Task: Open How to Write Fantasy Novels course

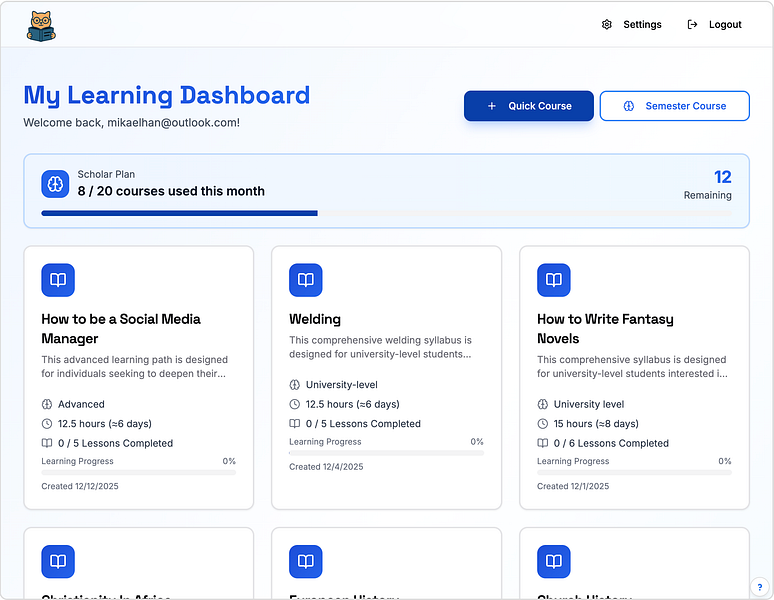Action: (x=605, y=329)
